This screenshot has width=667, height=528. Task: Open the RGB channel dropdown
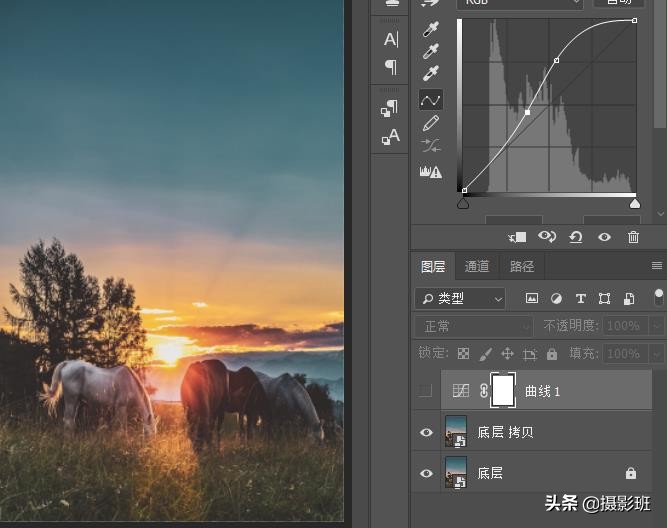[x=520, y=3]
